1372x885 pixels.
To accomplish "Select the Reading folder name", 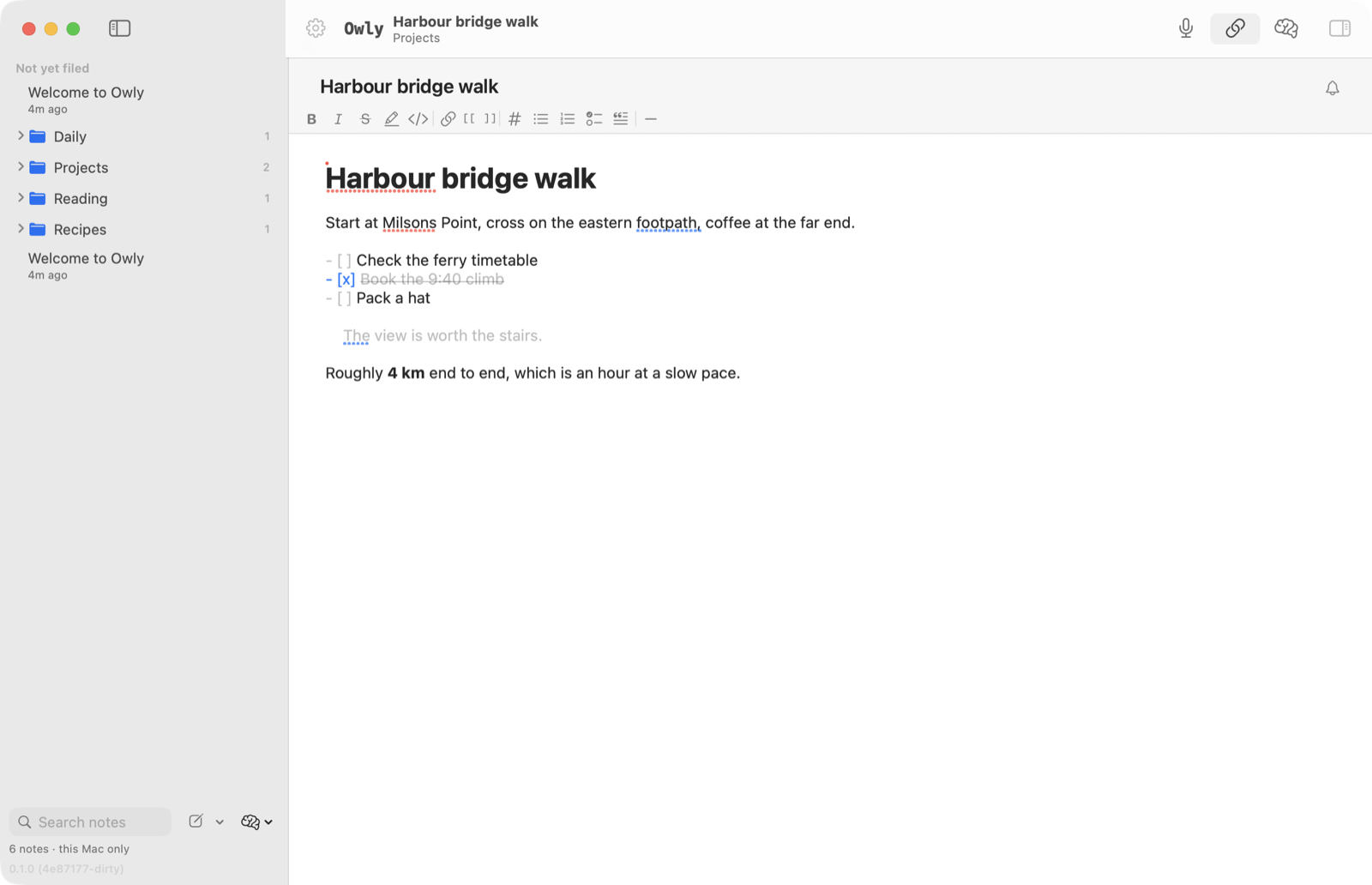I will point(81,199).
